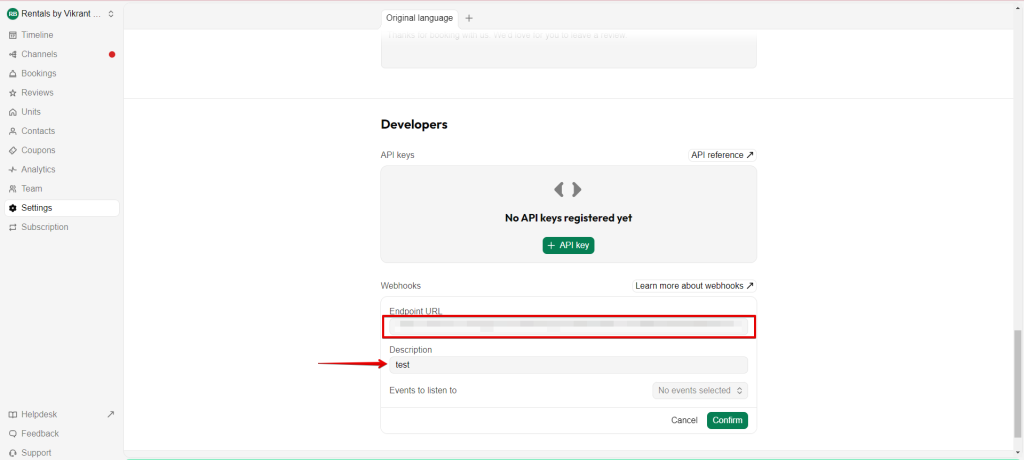Open Channels from the sidebar
This screenshot has width=1024, height=460.
pyautogui.click(x=39, y=54)
